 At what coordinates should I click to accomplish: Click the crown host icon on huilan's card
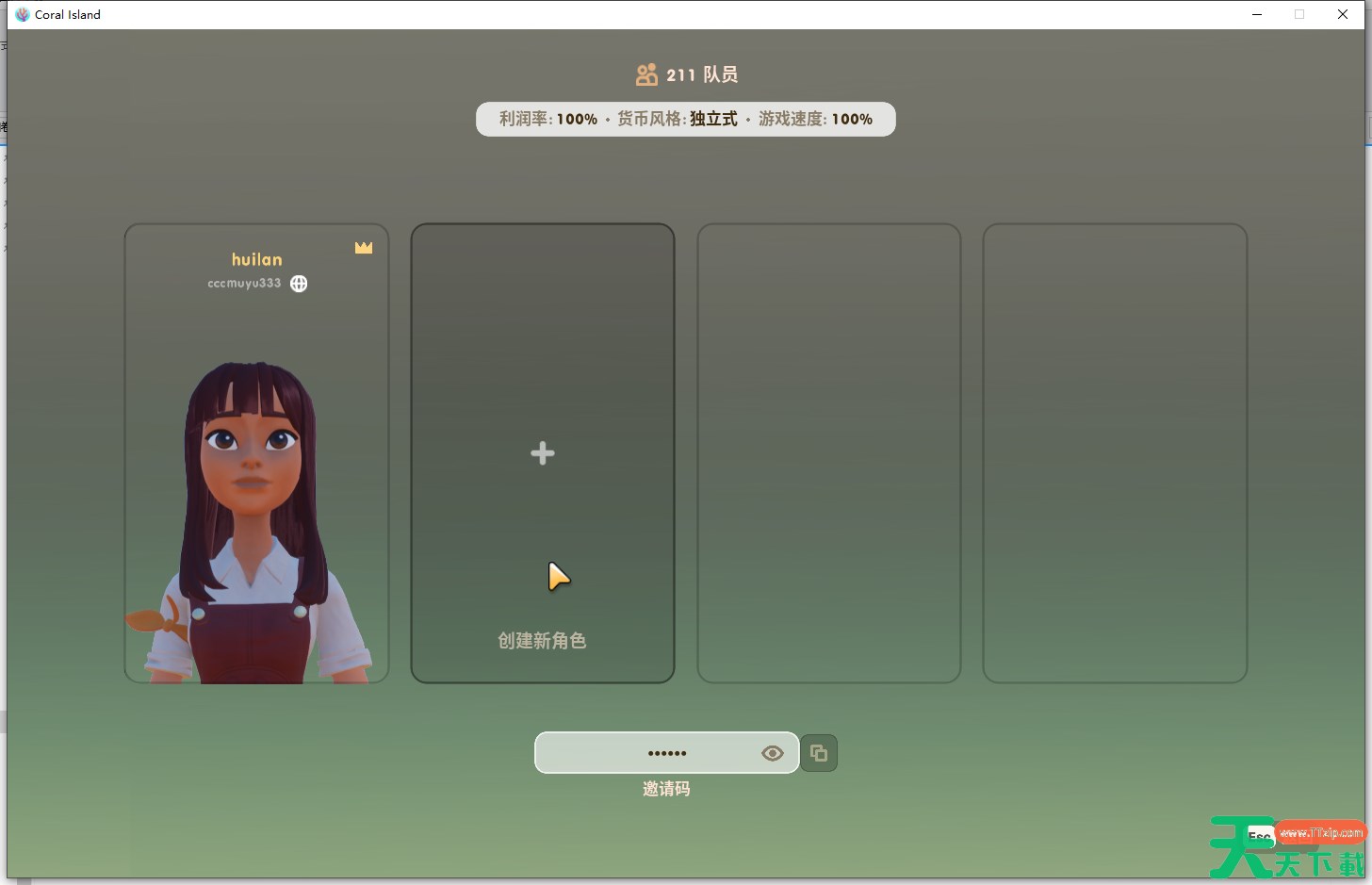[364, 248]
